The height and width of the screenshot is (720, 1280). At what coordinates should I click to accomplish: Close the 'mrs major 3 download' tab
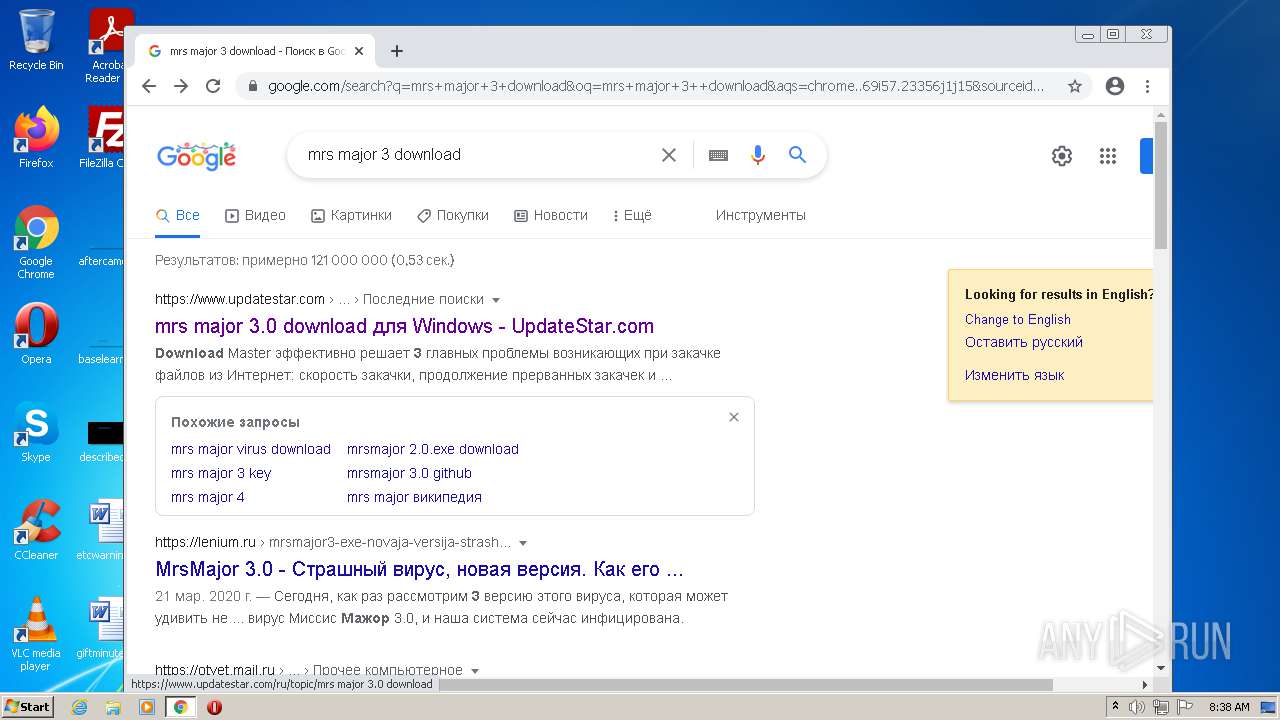coord(359,51)
